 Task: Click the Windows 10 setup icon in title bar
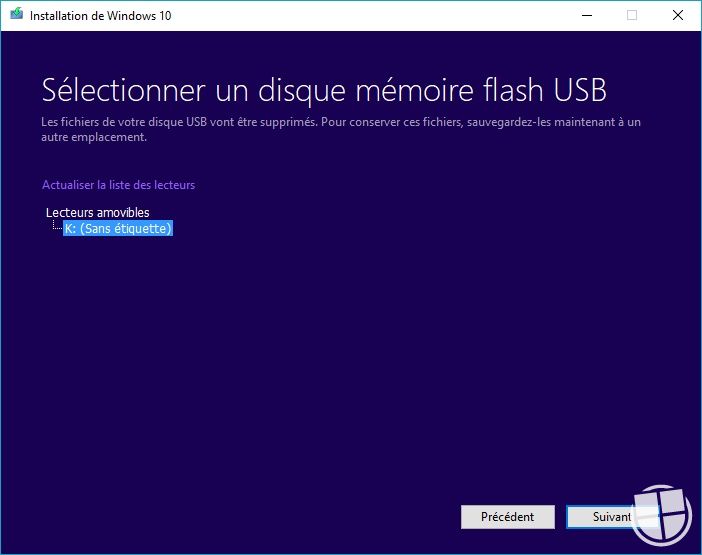[x=16, y=15]
